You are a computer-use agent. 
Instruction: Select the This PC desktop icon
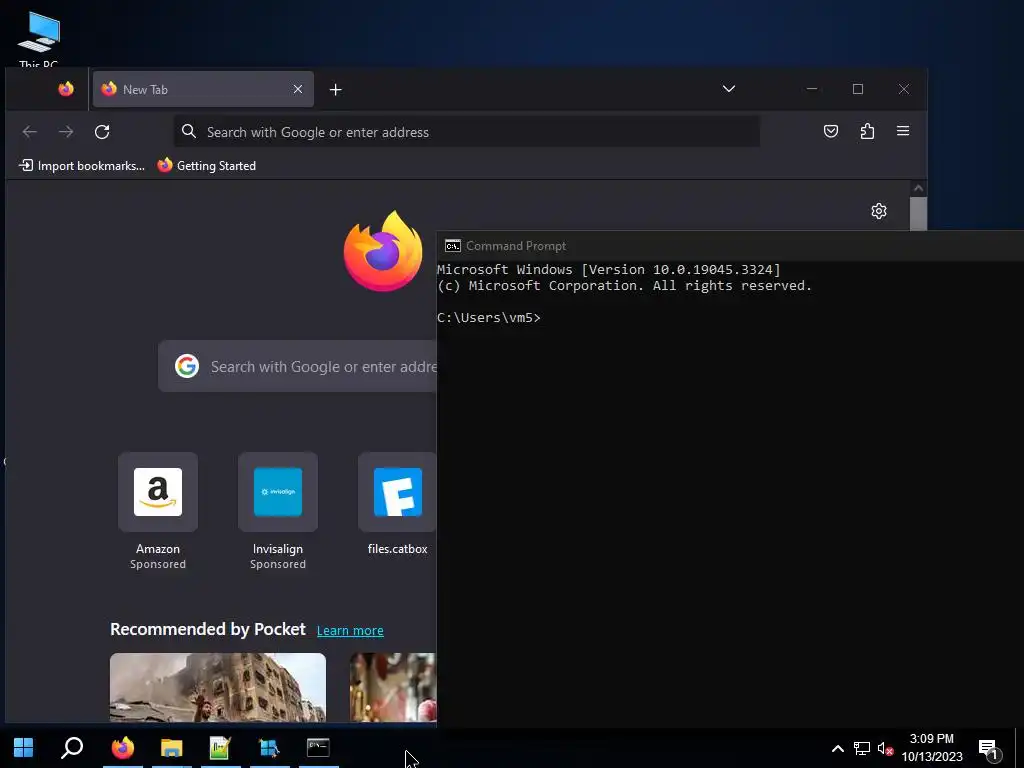[x=39, y=38]
